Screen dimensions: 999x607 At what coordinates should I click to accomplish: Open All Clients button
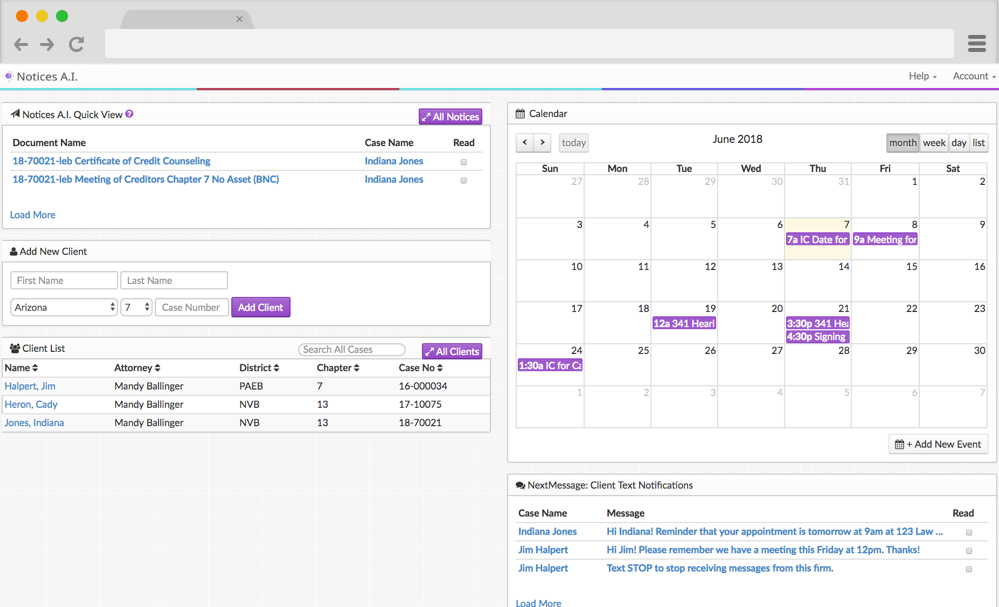452,351
